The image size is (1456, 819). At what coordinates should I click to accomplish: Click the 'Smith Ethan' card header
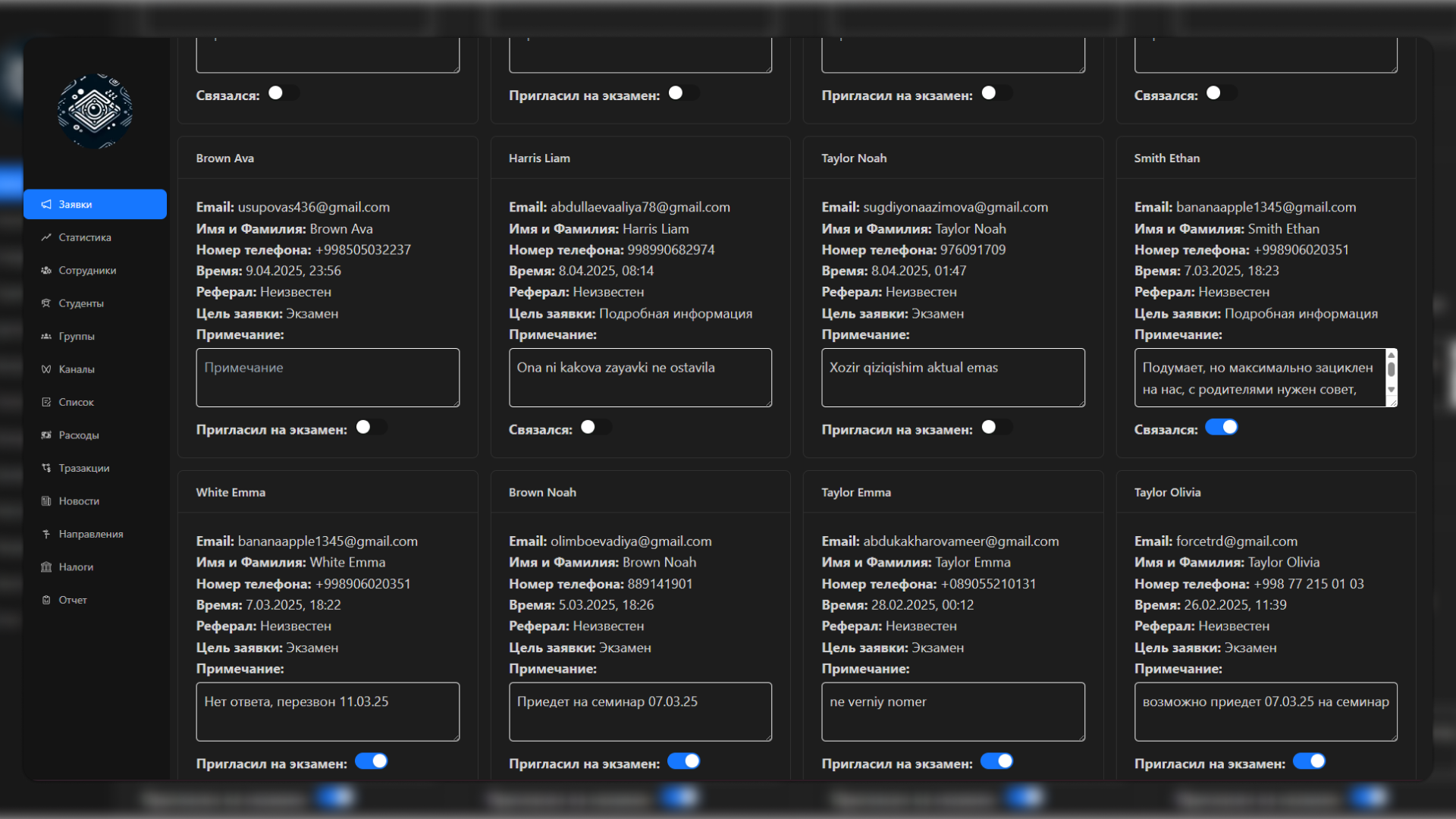pyautogui.click(x=1266, y=158)
